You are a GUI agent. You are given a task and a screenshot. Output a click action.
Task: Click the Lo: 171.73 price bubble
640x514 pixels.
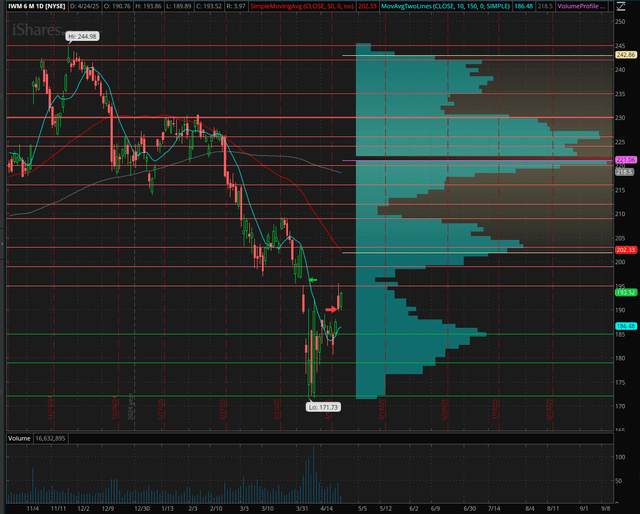click(323, 407)
